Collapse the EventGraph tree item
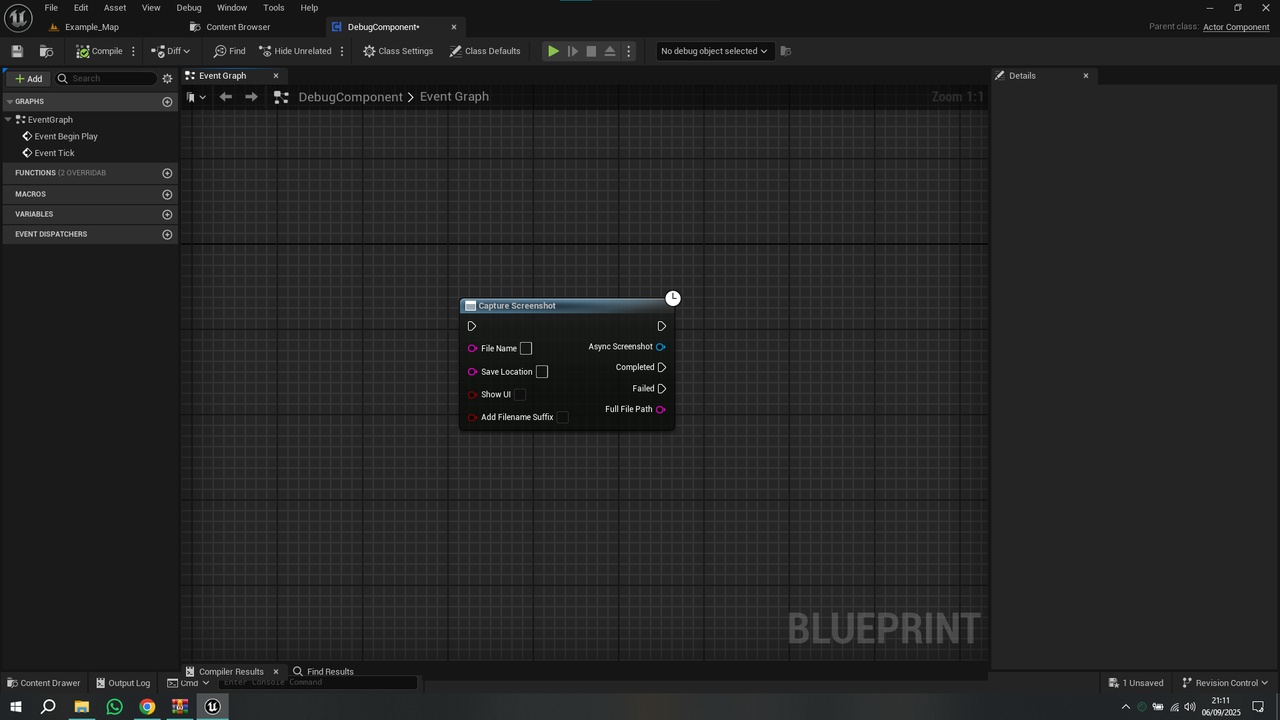Image resolution: width=1280 pixels, height=720 pixels. pyautogui.click(x=8, y=119)
